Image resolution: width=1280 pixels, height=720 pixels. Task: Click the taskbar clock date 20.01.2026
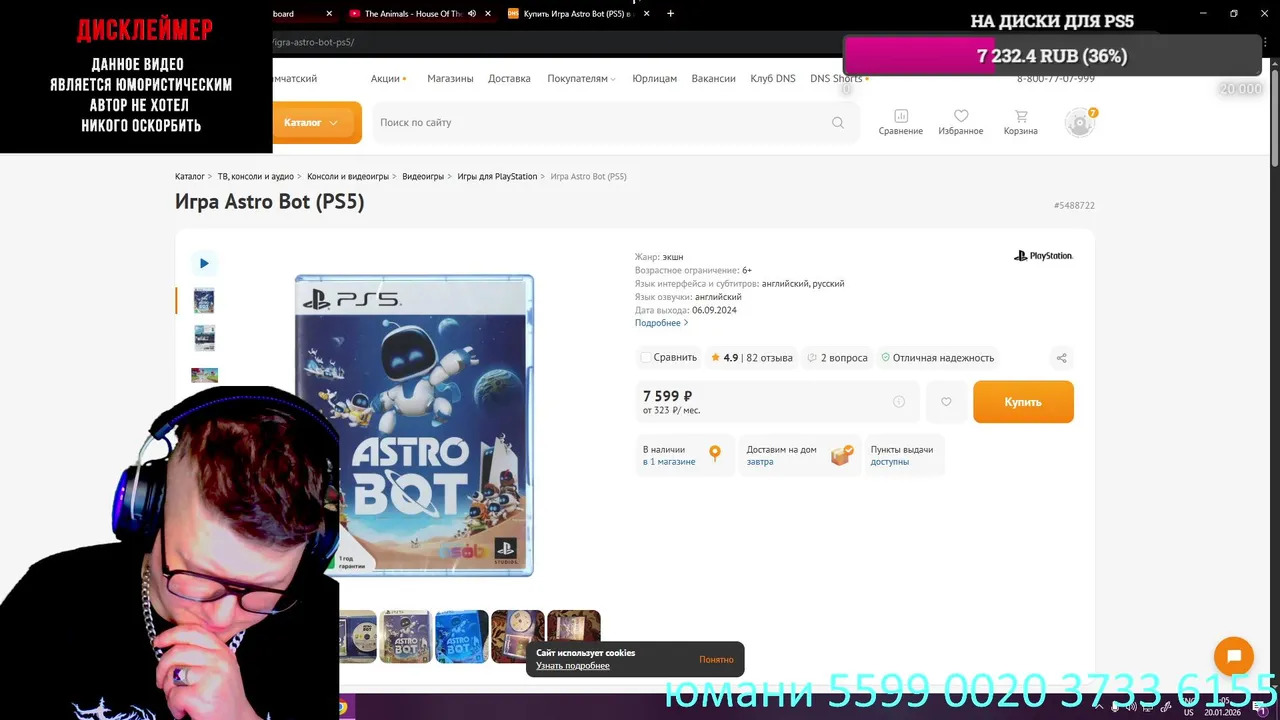point(1223,713)
